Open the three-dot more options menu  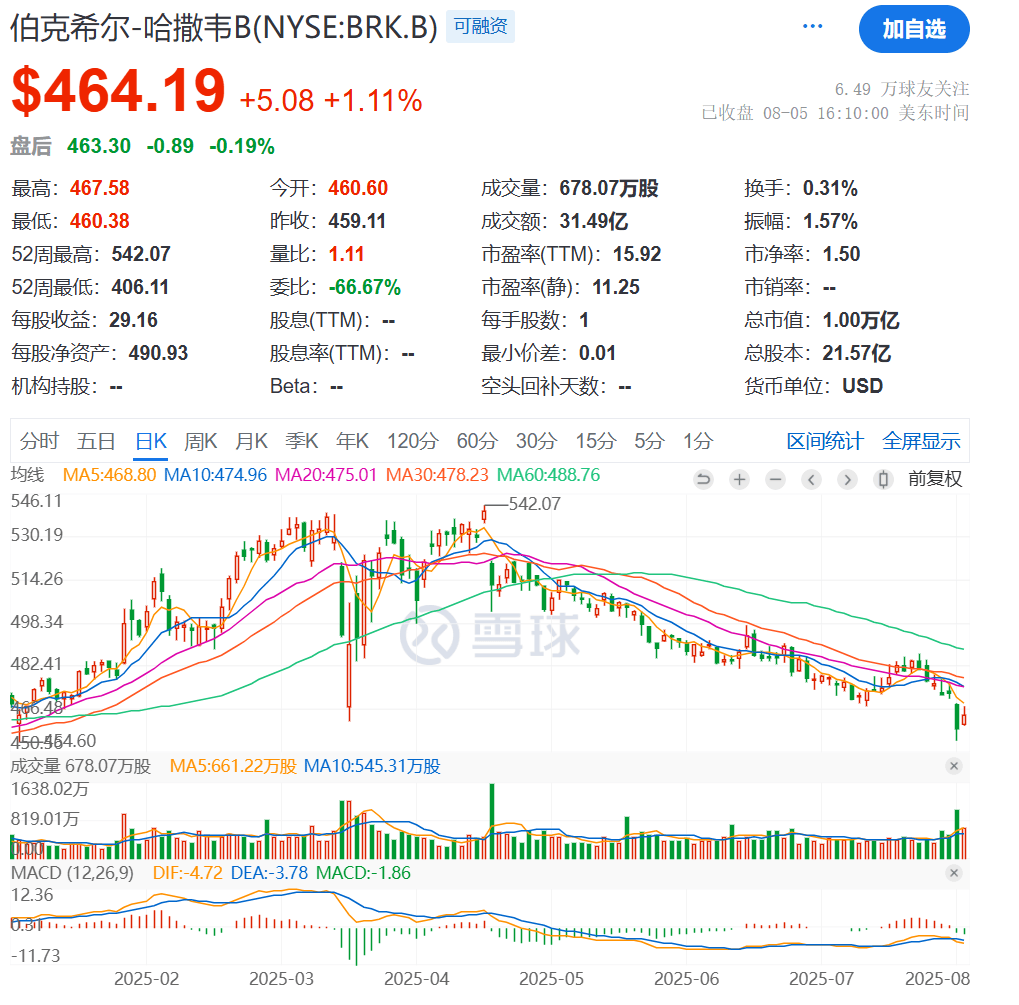coord(812,26)
